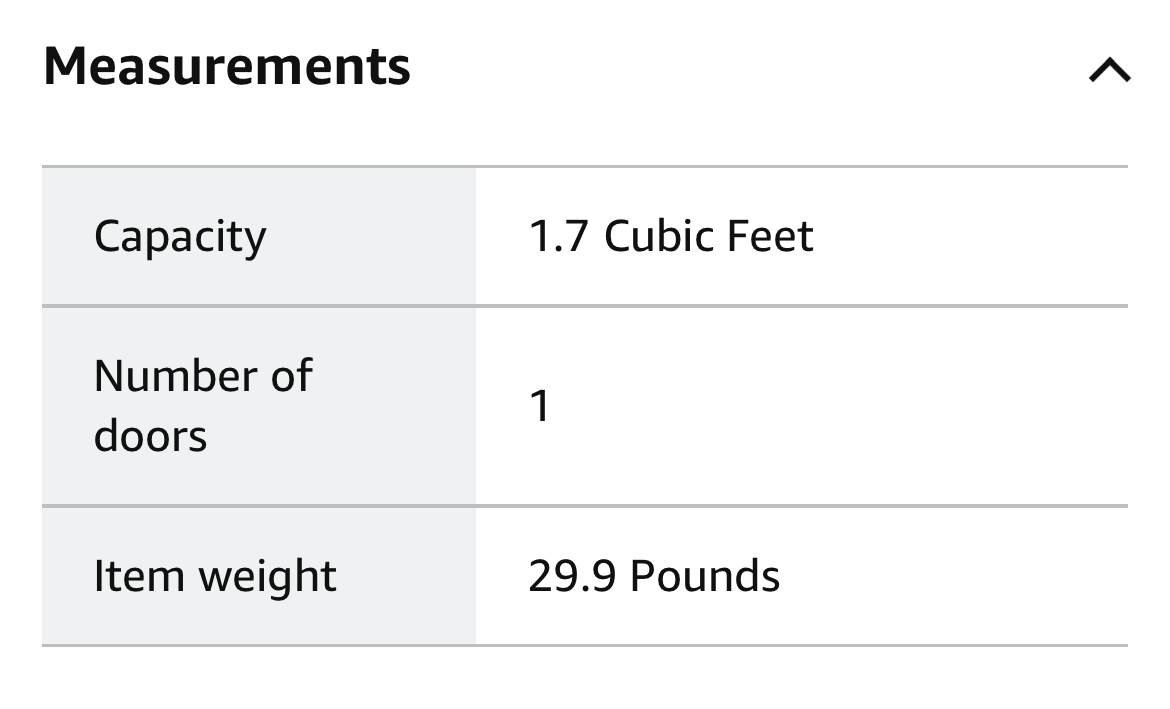Click the word "doors" in the label
The height and width of the screenshot is (709, 1170).
click(x=150, y=436)
